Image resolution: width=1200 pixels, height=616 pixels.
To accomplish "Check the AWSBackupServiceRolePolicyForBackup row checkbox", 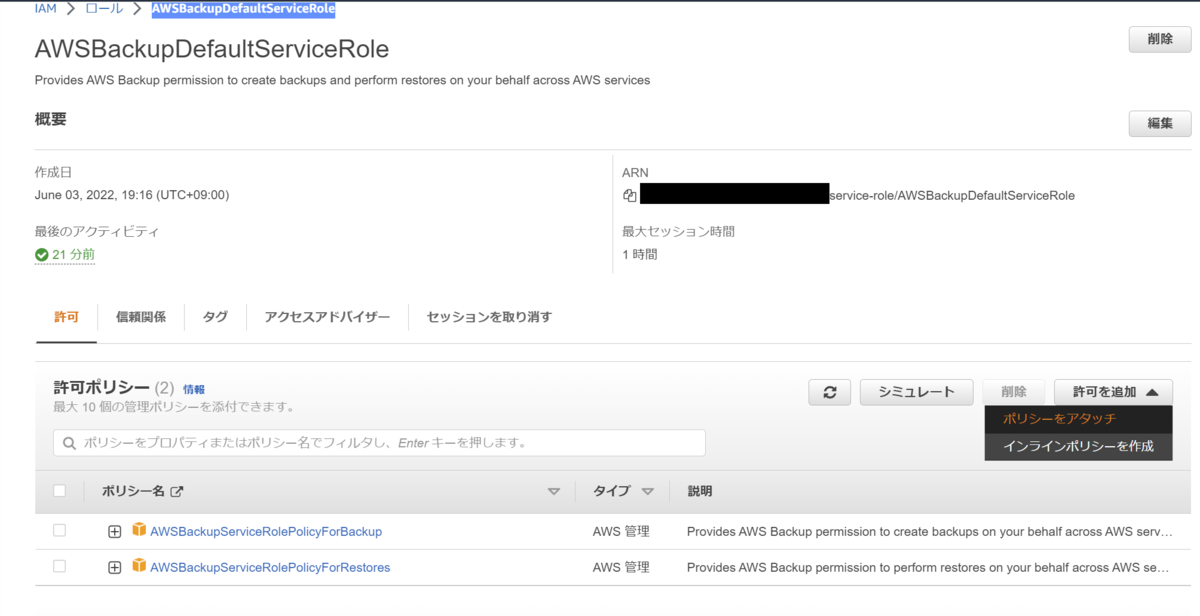I will (x=59, y=530).
